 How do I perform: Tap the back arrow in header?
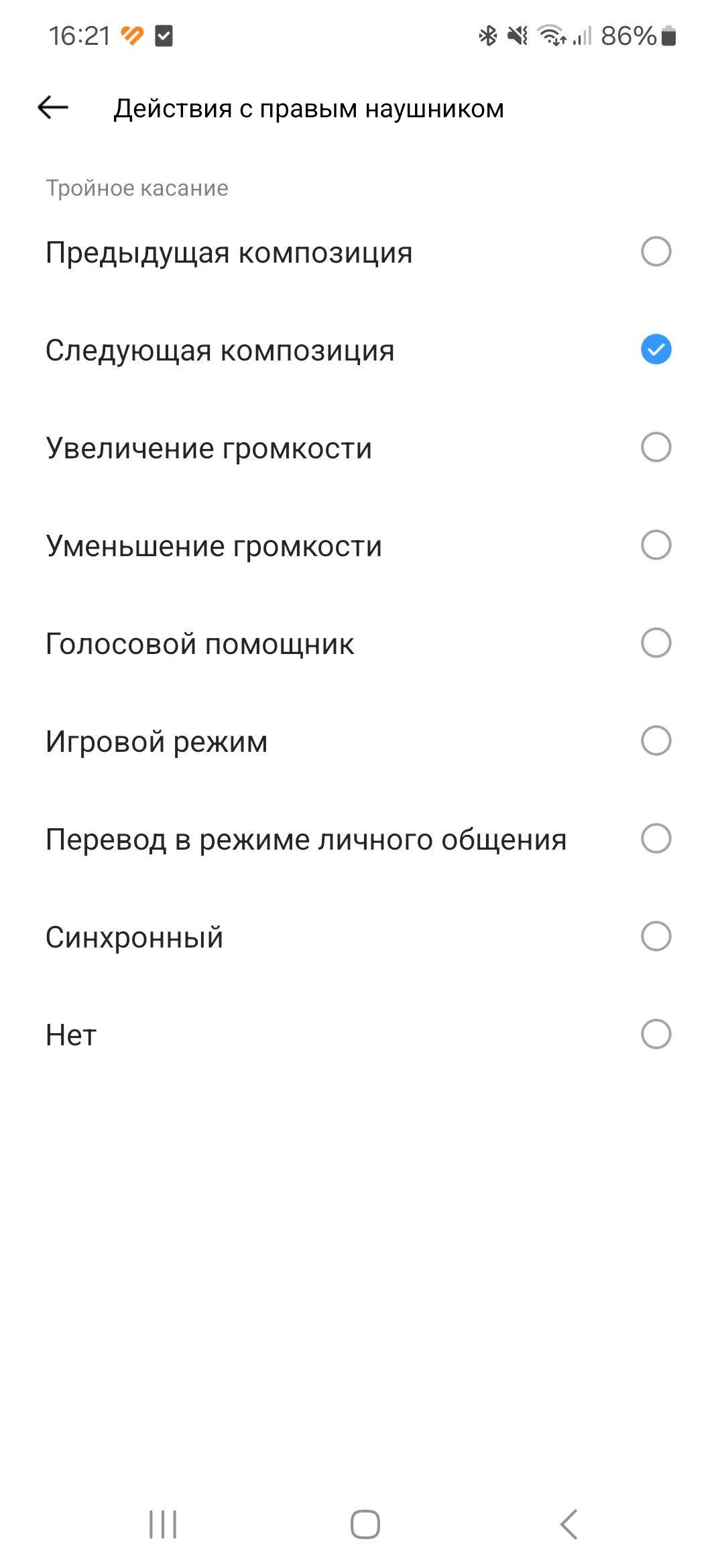(53, 107)
